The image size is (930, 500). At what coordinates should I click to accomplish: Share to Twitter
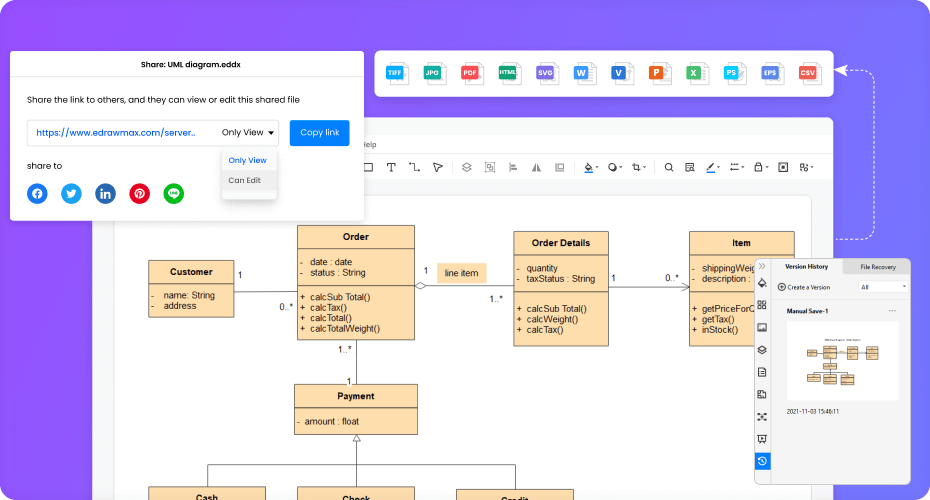coord(71,193)
